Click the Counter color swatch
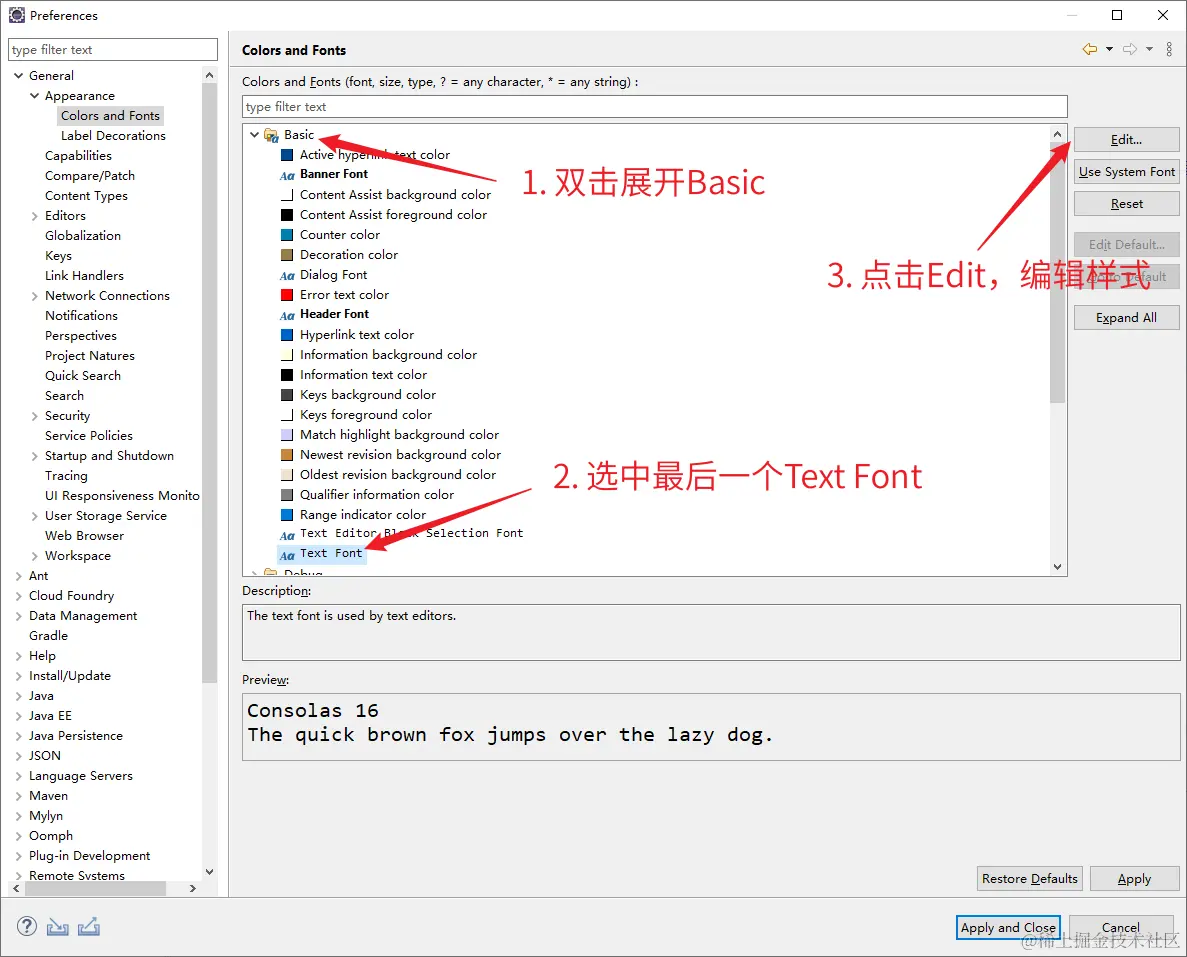The height and width of the screenshot is (957, 1187). coord(287,235)
